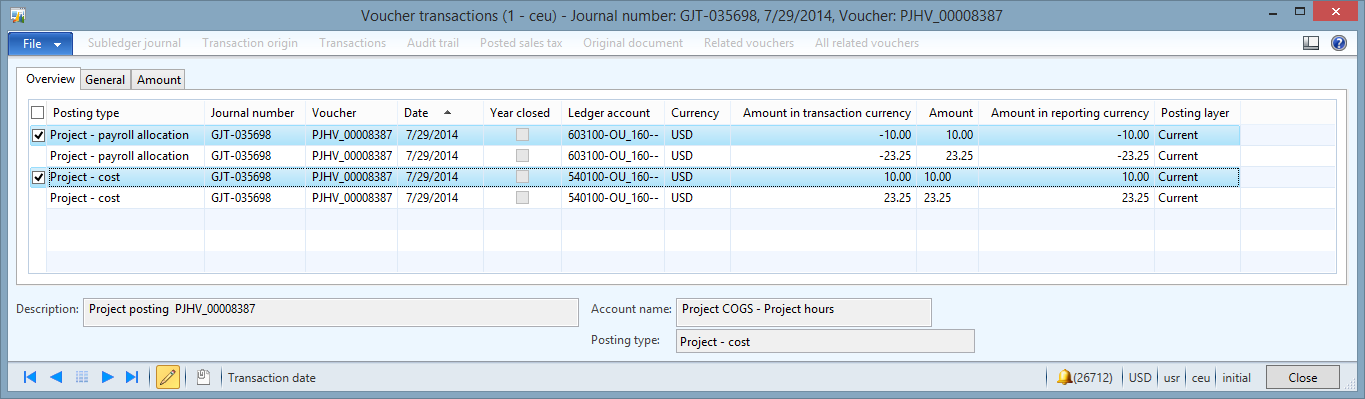Viewport: 1365px width, 399px height.
Task: Go to the previous record arrow
Action: [56, 377]
